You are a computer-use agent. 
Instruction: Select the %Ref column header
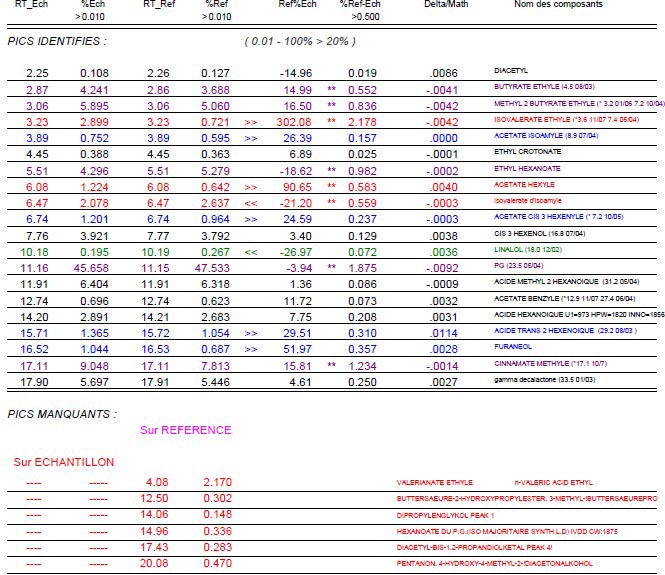(x=216, y=4)
